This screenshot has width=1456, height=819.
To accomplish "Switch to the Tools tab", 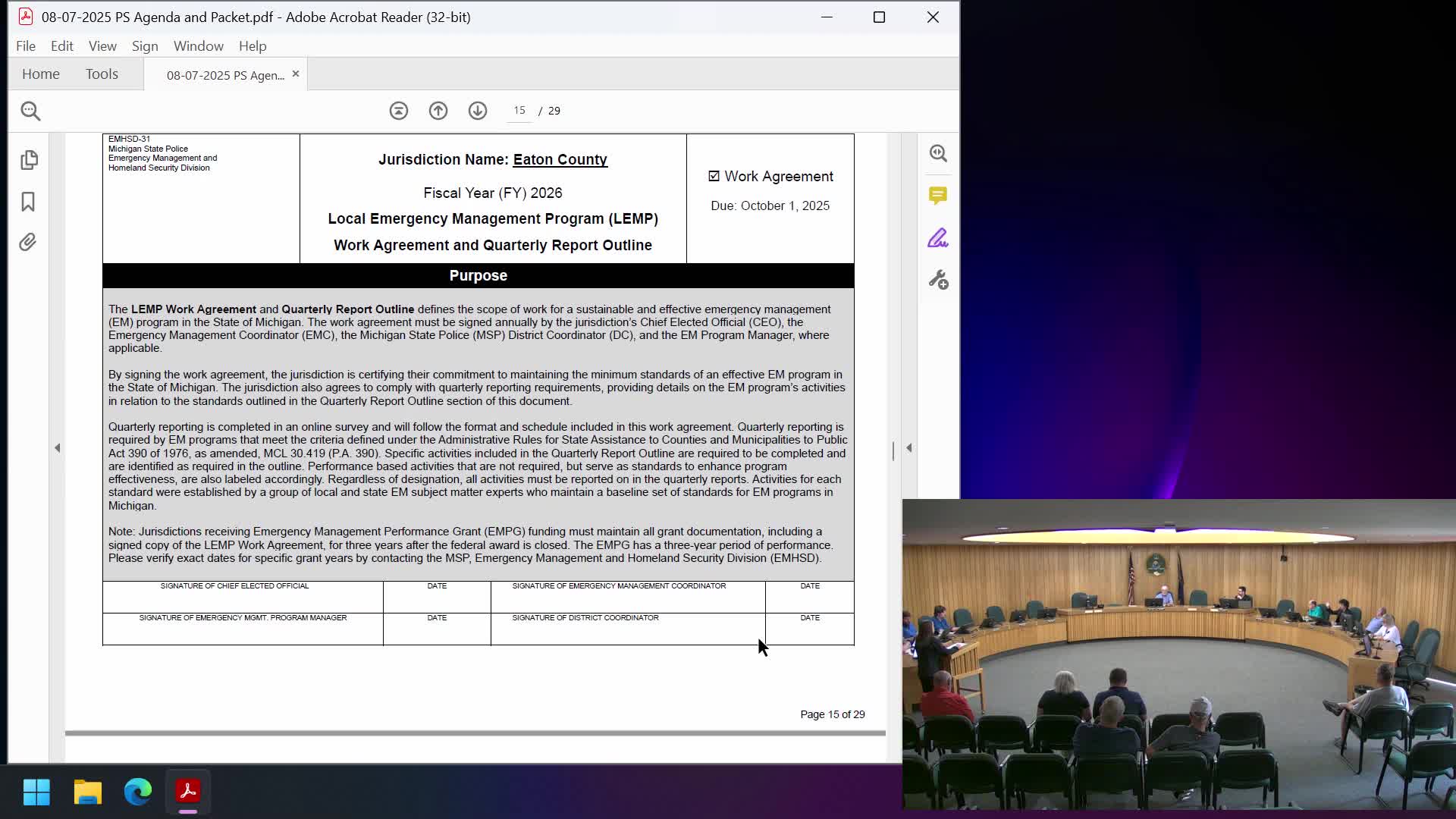I will point(102,74).
